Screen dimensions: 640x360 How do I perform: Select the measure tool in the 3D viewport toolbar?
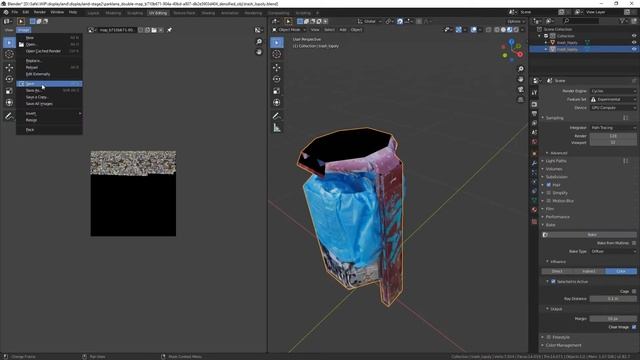pyautogui.click(x=277, y=128)
